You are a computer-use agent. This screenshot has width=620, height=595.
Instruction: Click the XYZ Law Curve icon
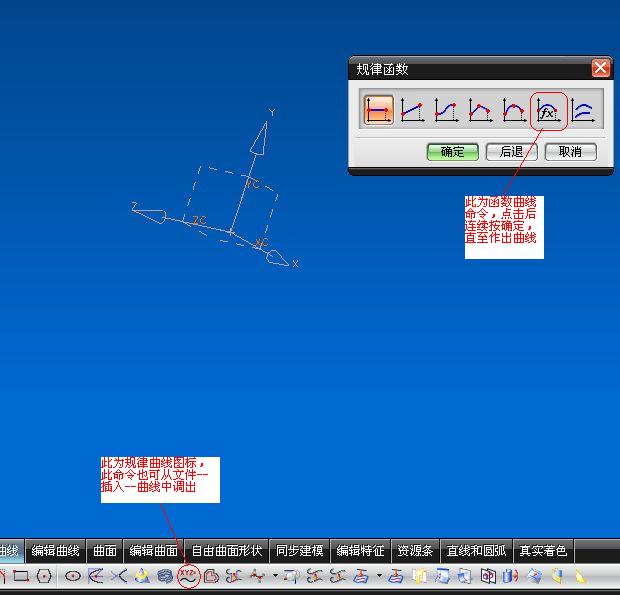pyautogui.click(x=188, y=576)
